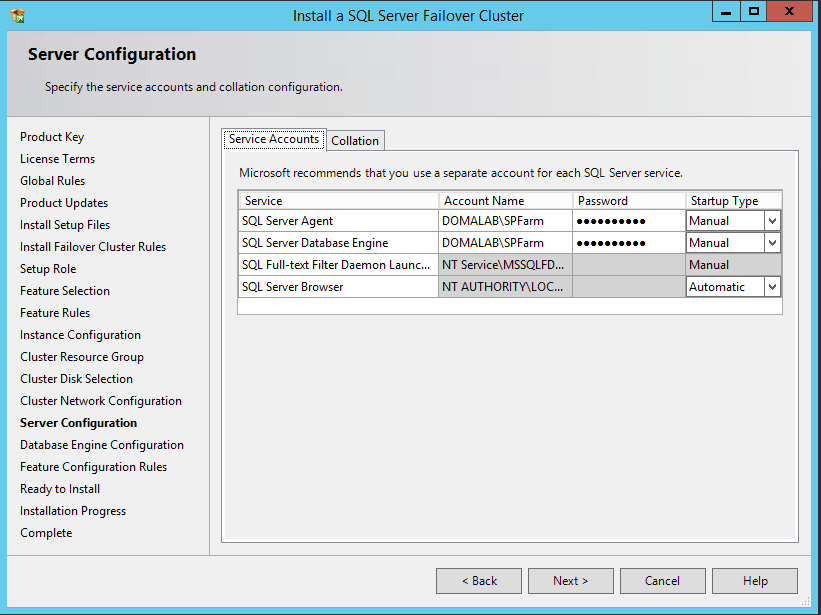
Task: Click the License Terms step
Action: click(58, 159)
